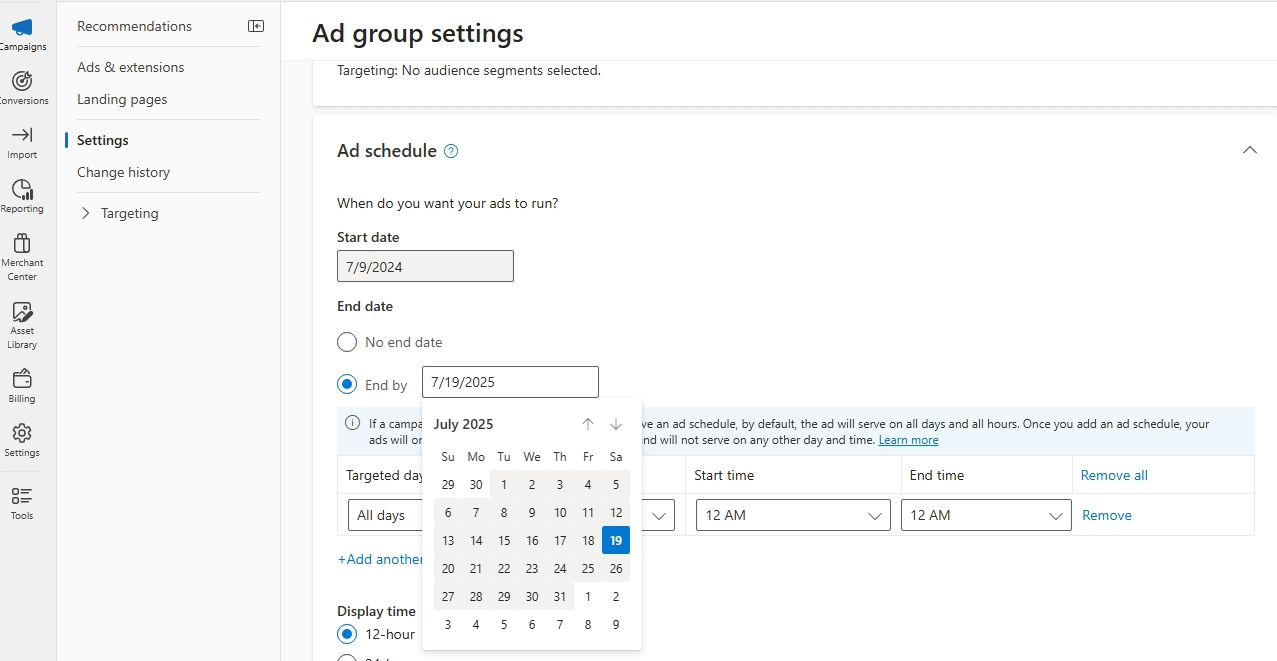Pick July 25 in the calendar

click(588, 568)
